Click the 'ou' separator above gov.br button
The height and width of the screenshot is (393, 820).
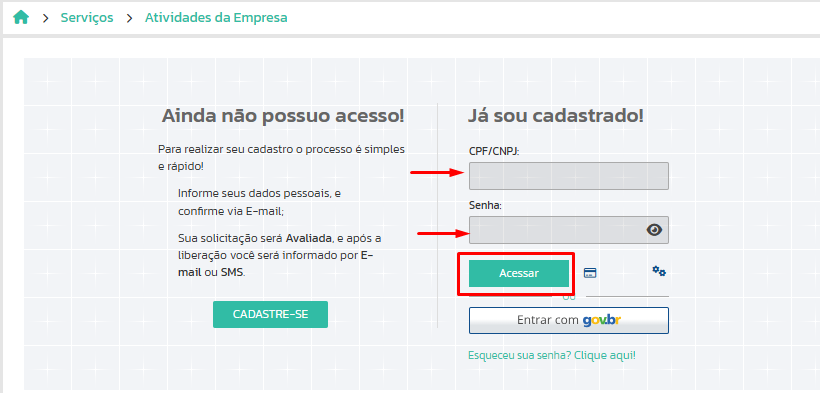(x=569, y=297)
